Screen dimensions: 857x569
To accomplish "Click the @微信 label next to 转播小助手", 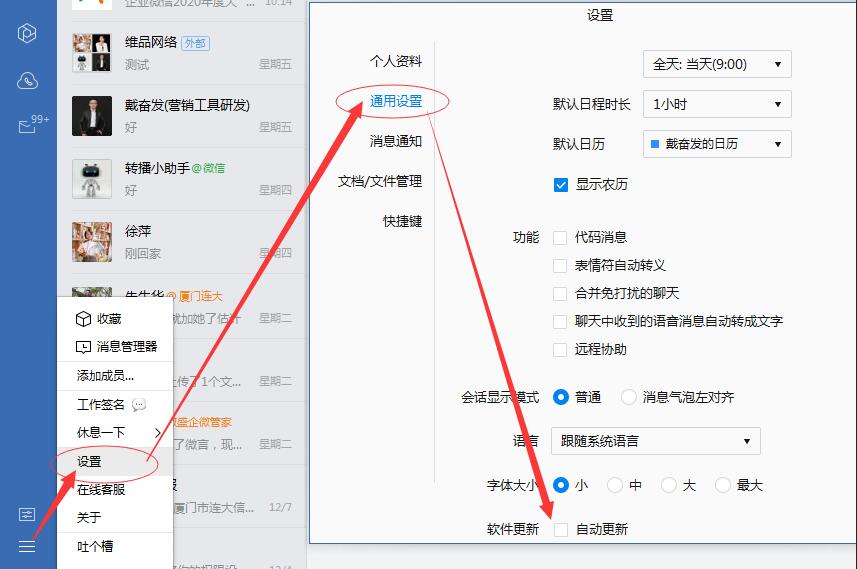I will (x=208, y=168).
